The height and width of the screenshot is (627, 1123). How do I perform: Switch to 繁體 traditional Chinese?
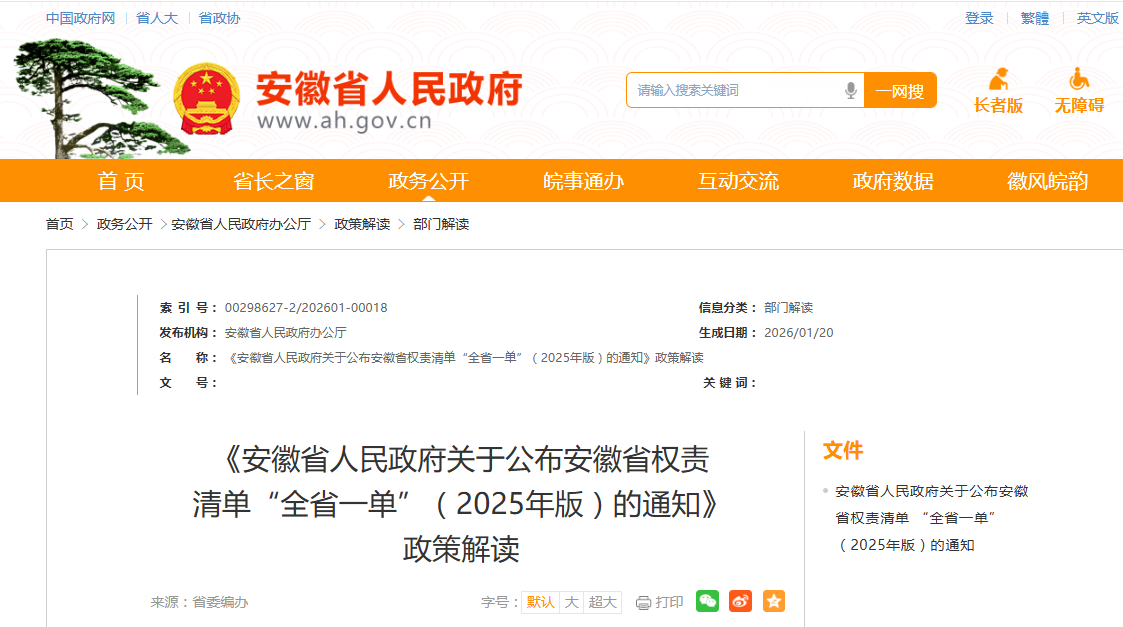click(x=1034, y=18)
